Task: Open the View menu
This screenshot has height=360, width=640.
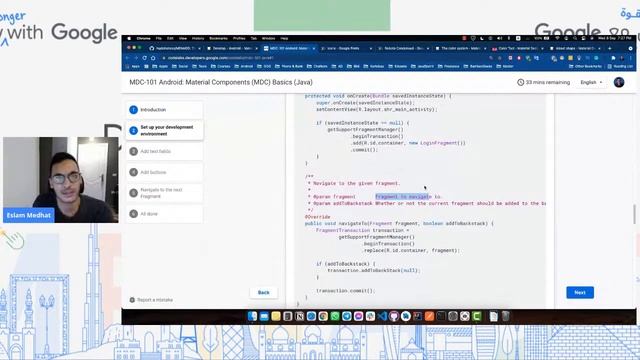Action: [183, 38]
